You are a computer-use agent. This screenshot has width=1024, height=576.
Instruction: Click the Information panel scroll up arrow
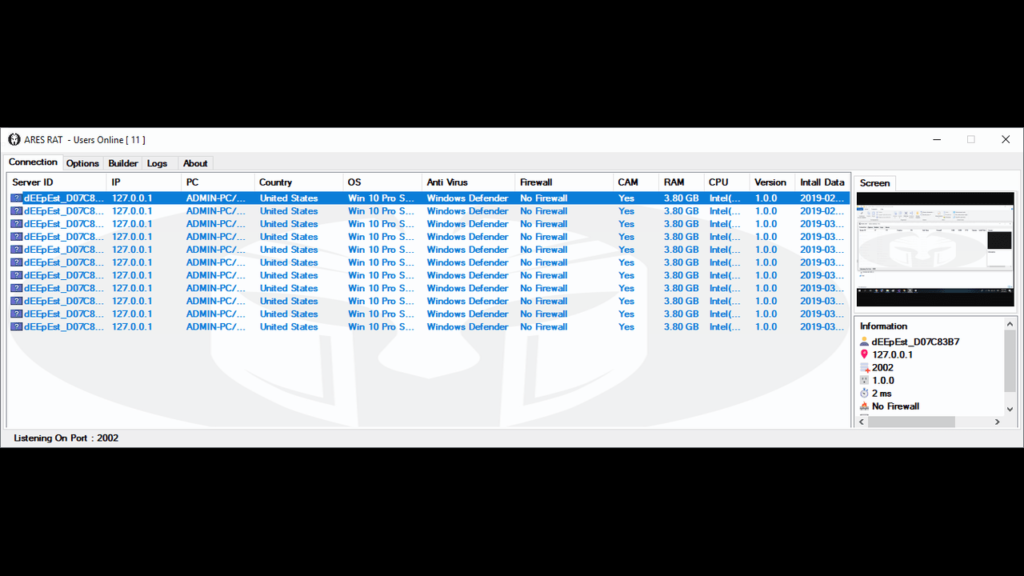(1010, 324)
